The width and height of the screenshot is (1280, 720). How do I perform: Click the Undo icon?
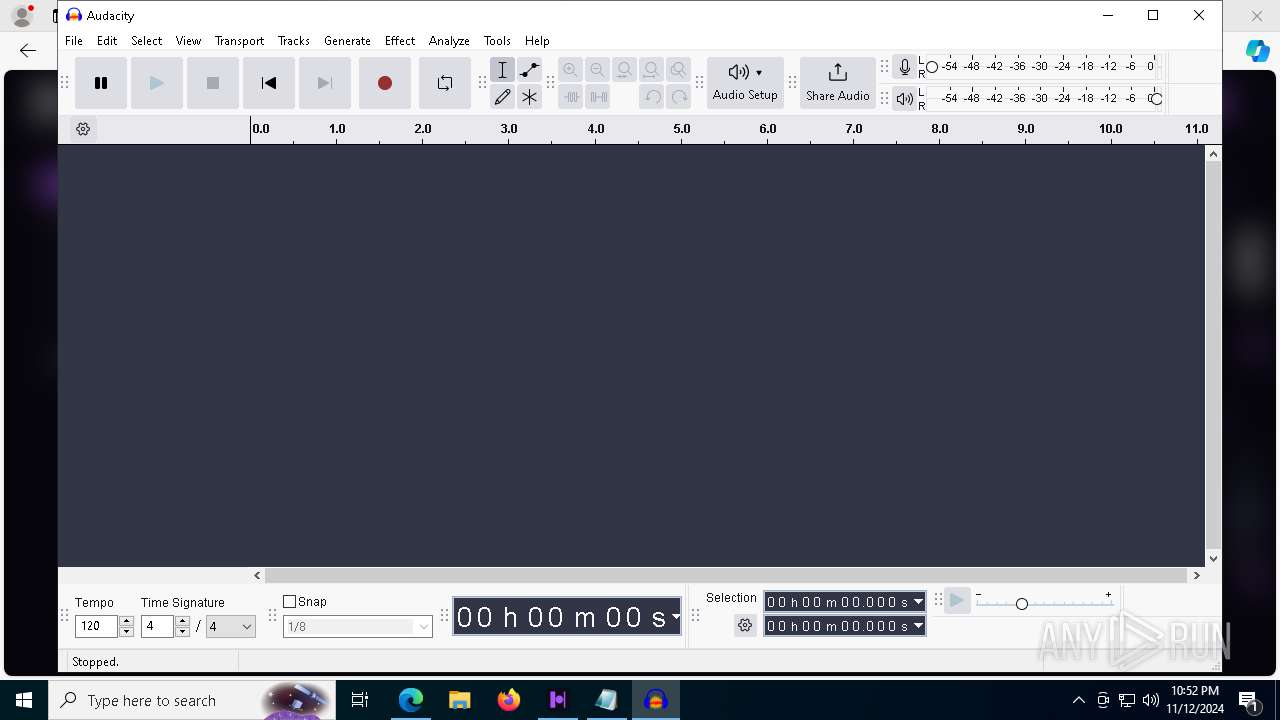(652, 97)
